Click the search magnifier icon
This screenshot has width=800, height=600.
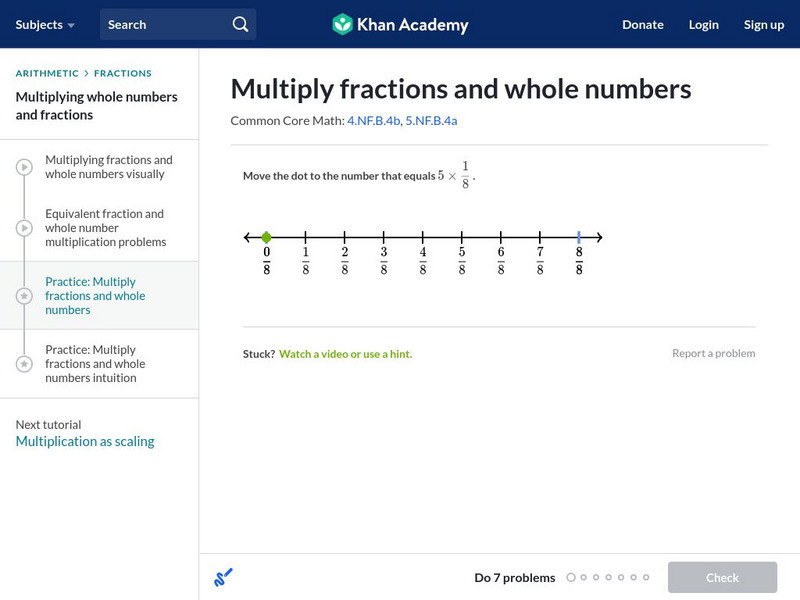240,24
